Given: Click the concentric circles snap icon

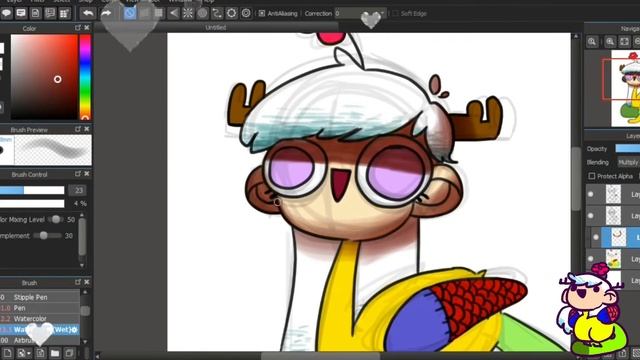Looking at the screenshot, I should click(x=246, y=13).
